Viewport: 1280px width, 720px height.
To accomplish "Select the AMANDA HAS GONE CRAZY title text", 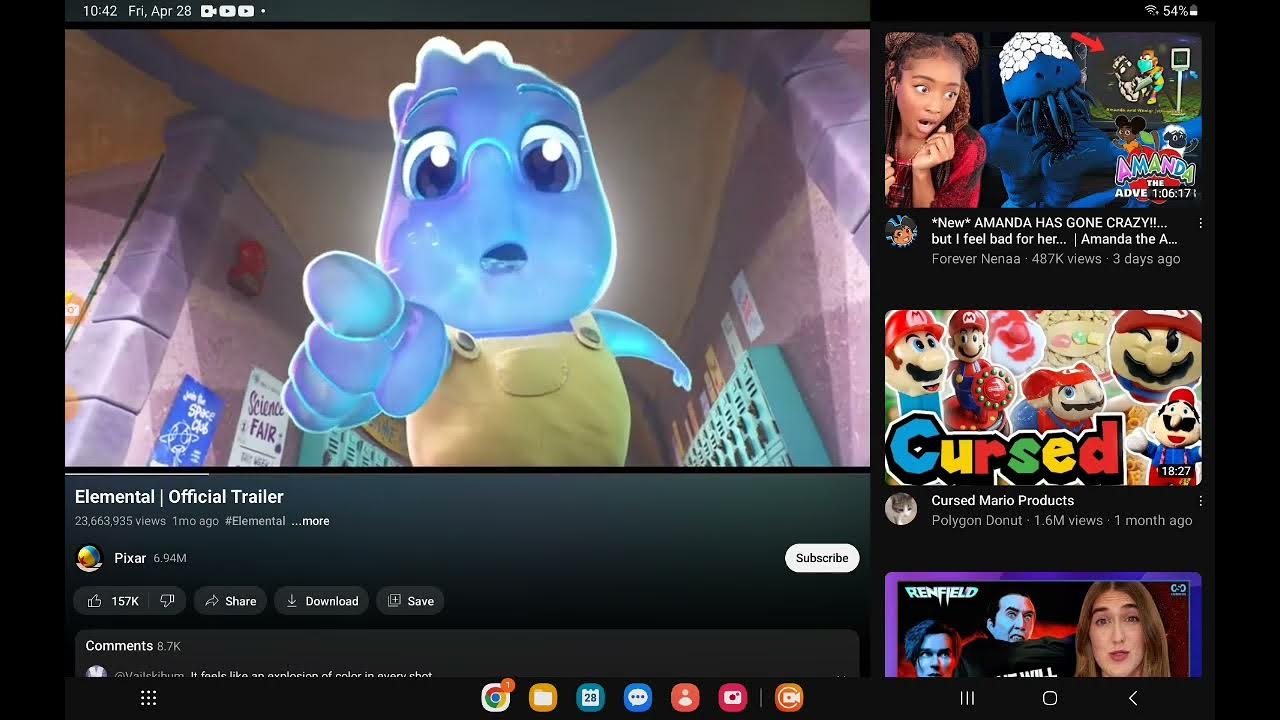I will click(x=1056, y=231).
